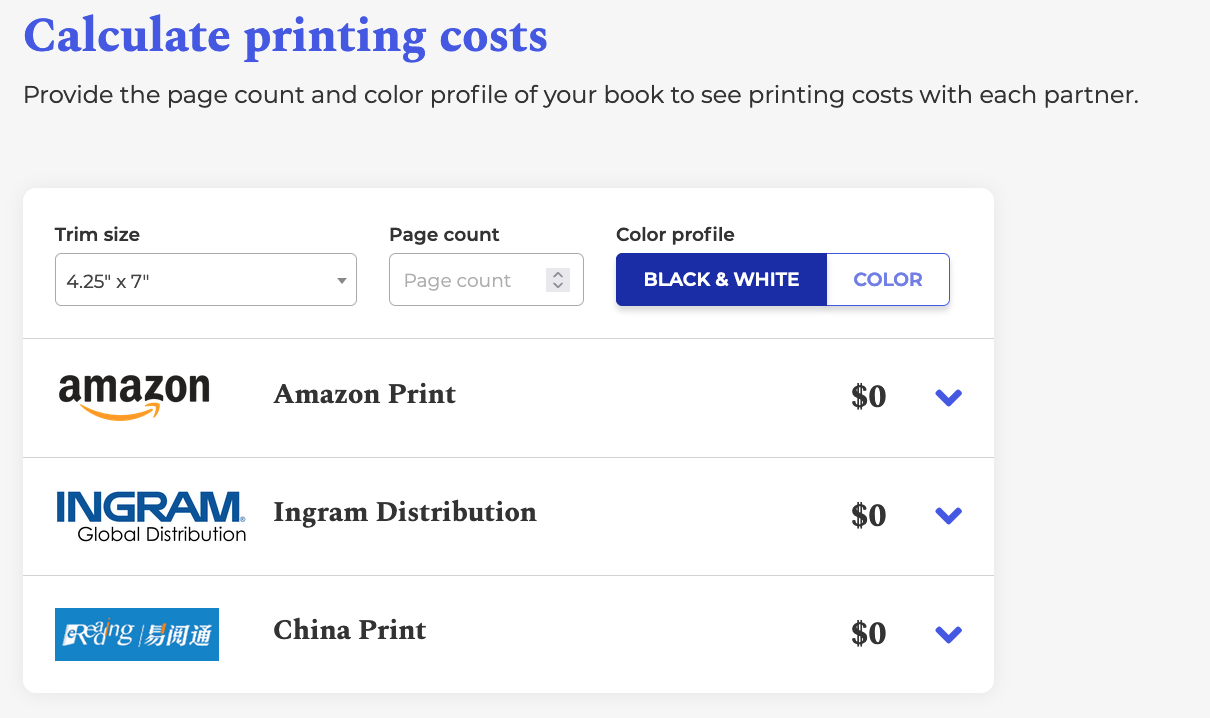Switch color profile to COLOR
Viewport: 1210px width, 718px height.
pos(888,279)
